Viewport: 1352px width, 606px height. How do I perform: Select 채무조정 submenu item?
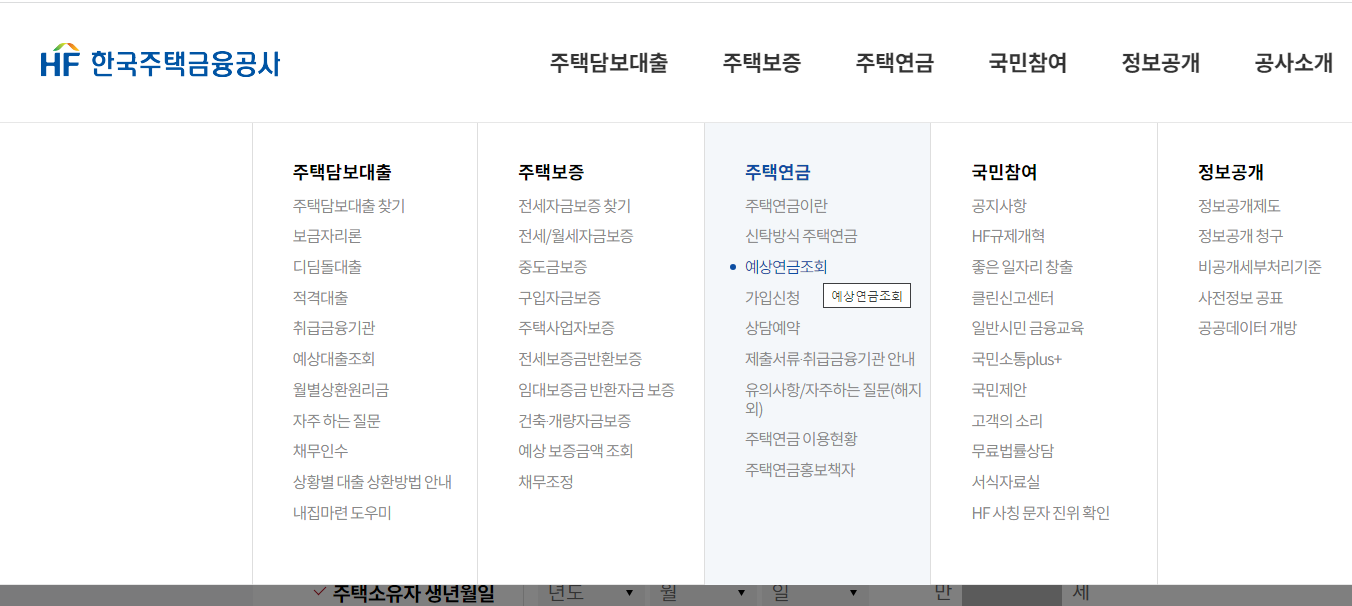coord(545,482)
